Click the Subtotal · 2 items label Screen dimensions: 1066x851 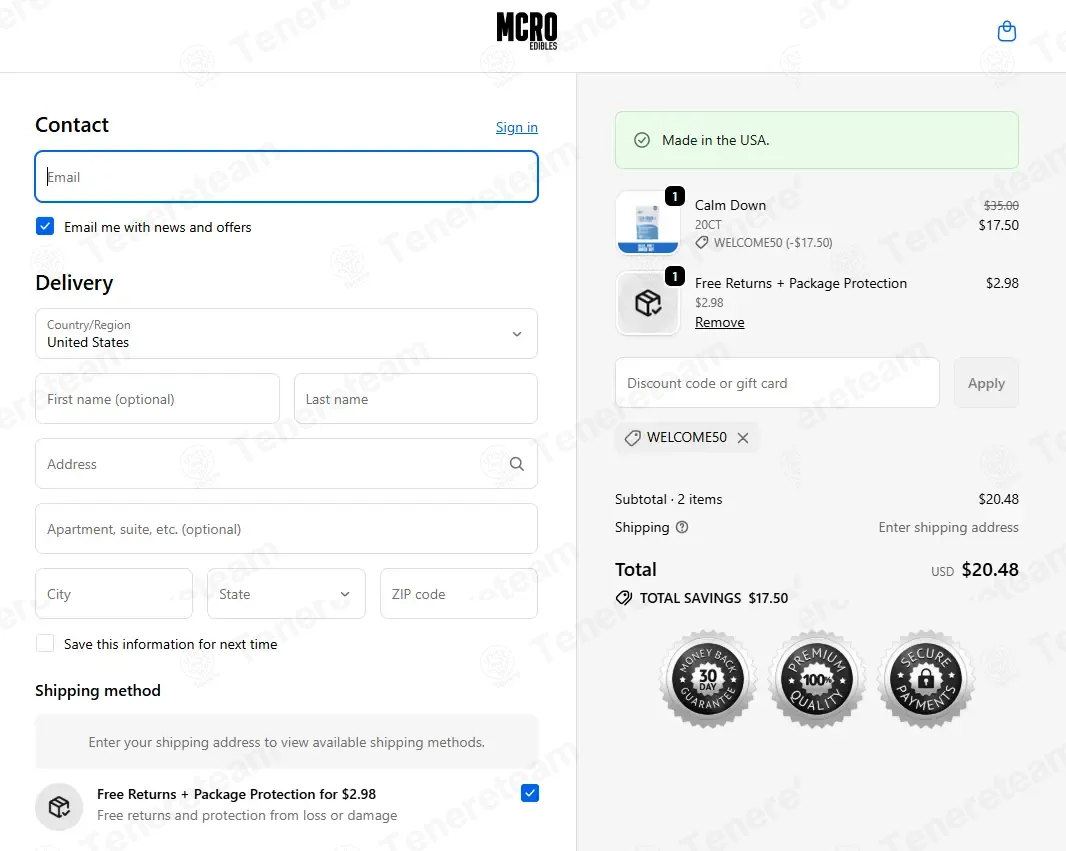click(x=668, y=499)
